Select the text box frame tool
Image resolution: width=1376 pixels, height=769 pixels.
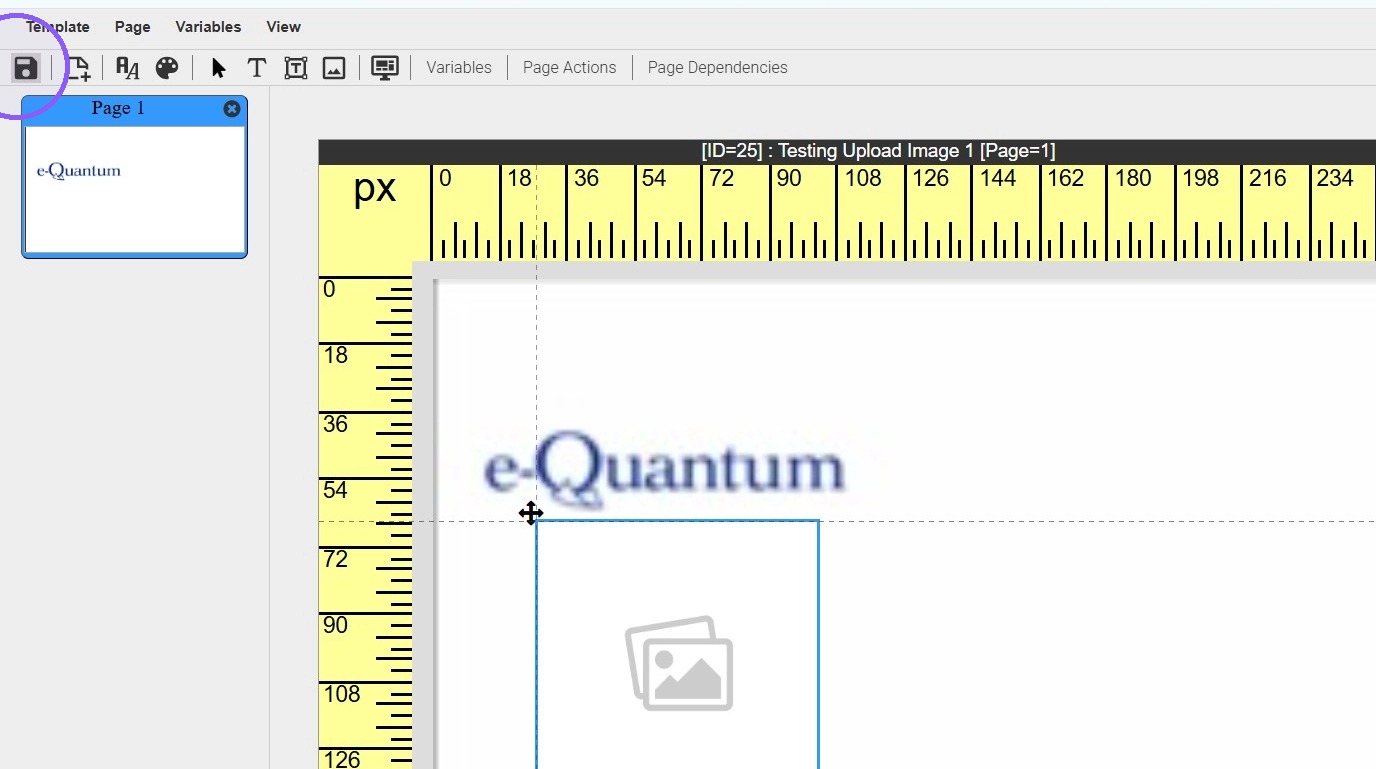click(x=296, y=68)
